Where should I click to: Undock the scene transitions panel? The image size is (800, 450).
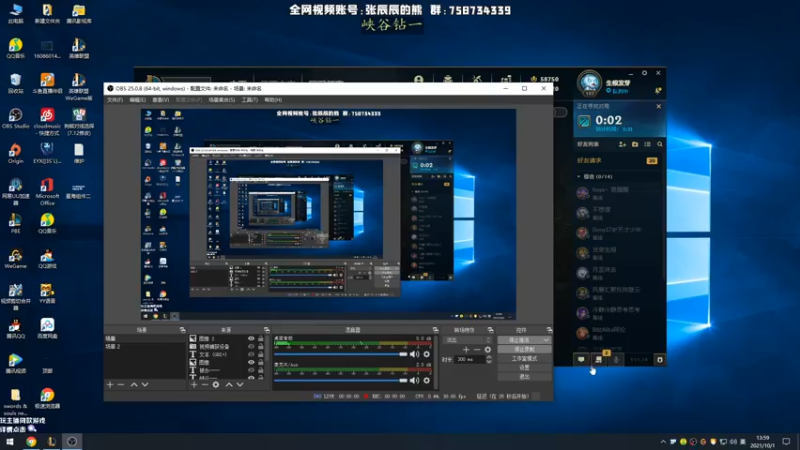pyautogui.click(x=490, y=330)
